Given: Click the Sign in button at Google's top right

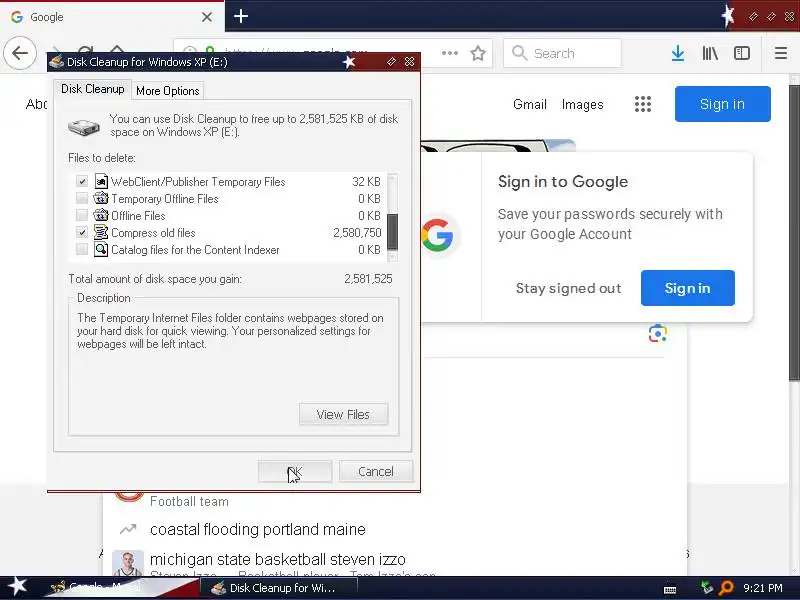Looking at the screenshot, I should point(722,104).
